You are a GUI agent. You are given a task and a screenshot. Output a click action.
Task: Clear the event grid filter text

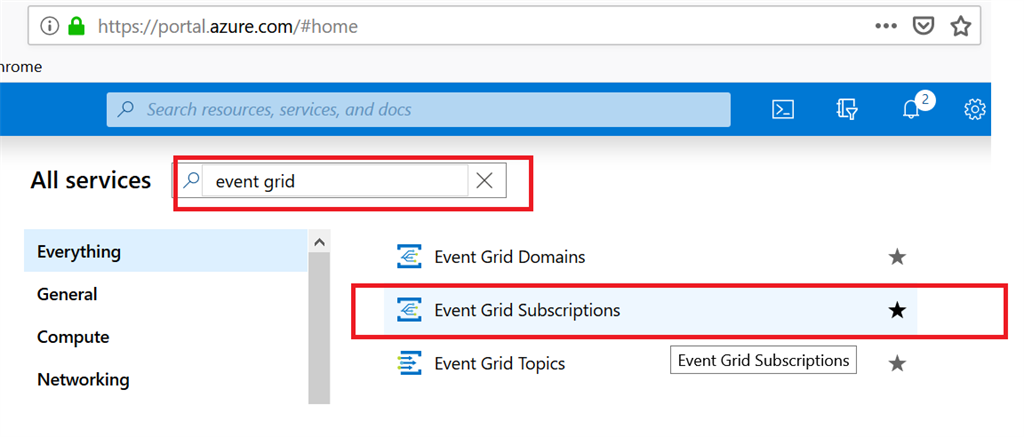485,181
